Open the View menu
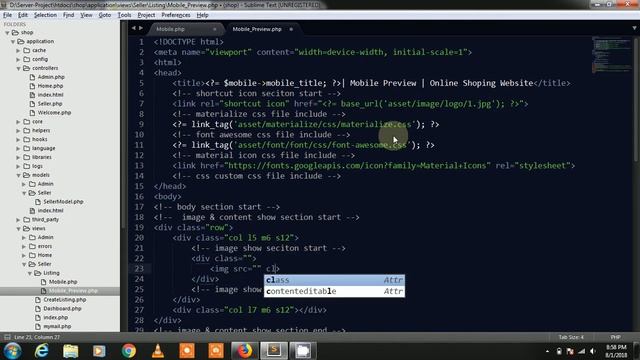This screenshot has width=640, height=360. tap(86, 15)
